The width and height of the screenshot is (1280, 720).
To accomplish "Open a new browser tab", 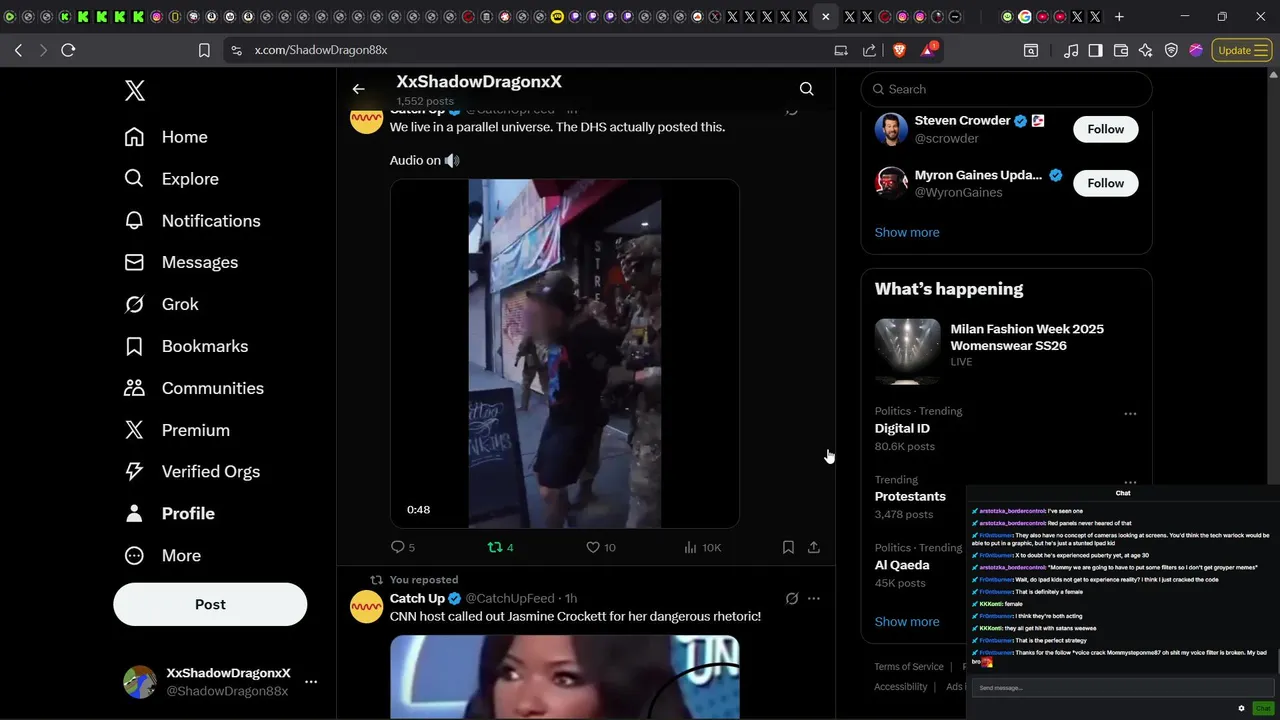I will point(1119,17).
